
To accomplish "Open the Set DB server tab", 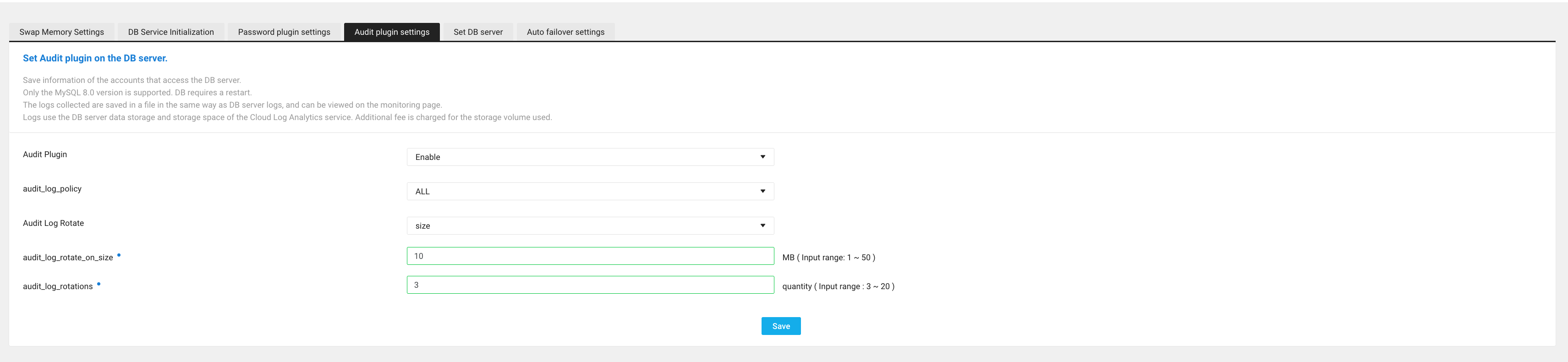I will (x=478, y=32).
